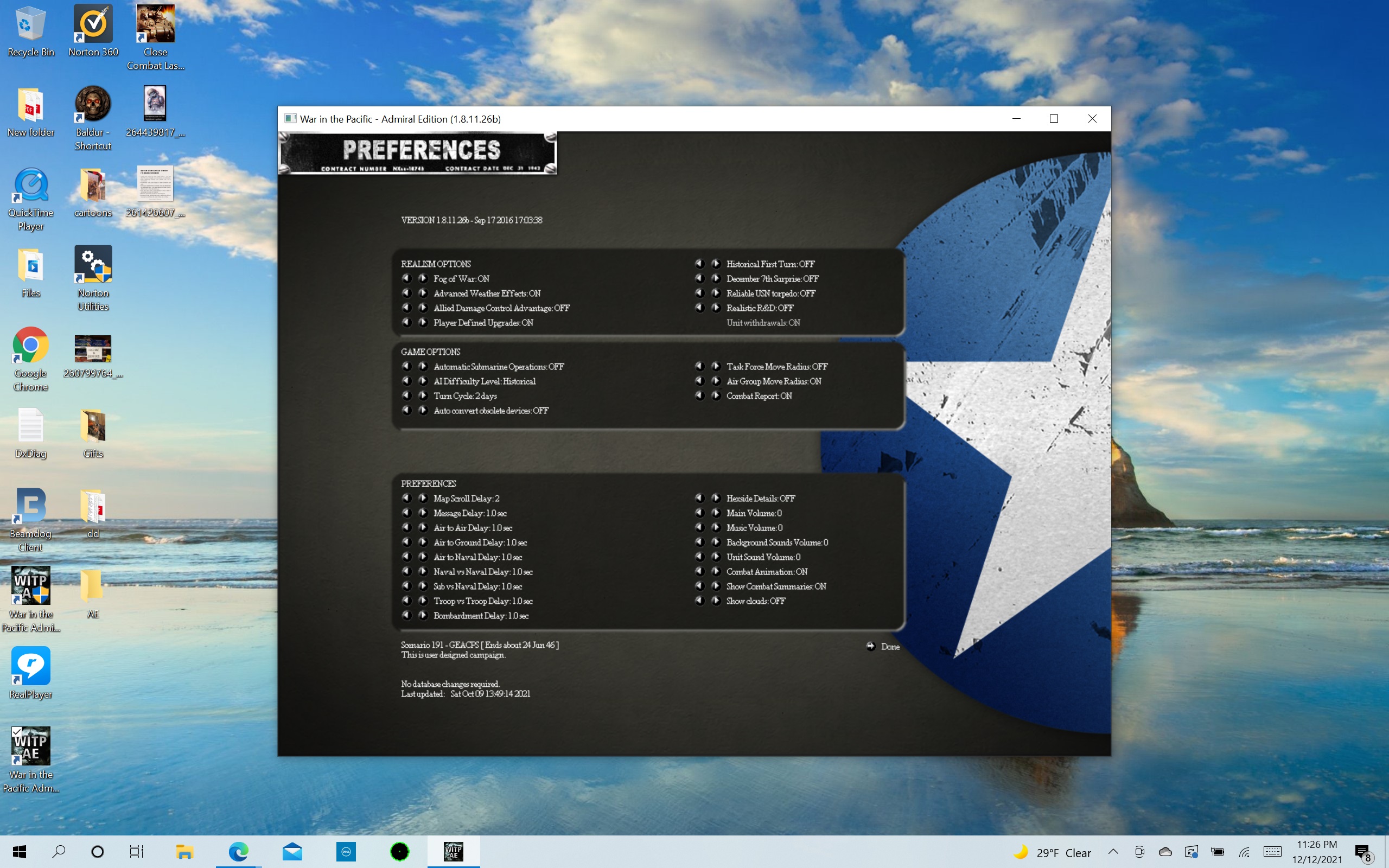Screen dimensions: 1389x868
Task: Toggle Air Group Move Radius right arrow
Action: coord(716,381)
